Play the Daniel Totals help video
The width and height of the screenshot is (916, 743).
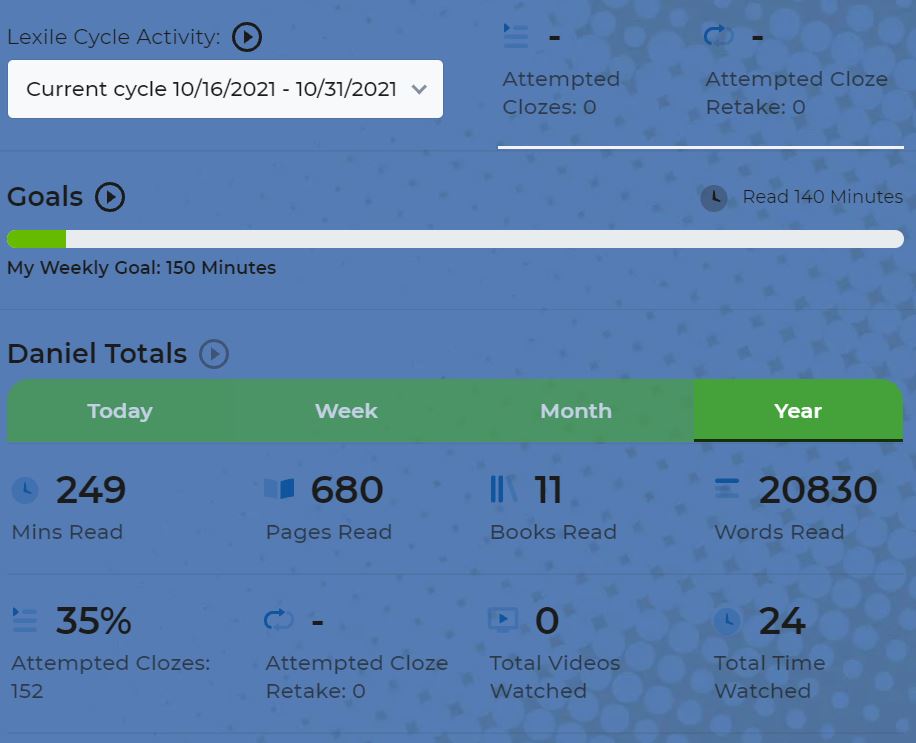214,354
